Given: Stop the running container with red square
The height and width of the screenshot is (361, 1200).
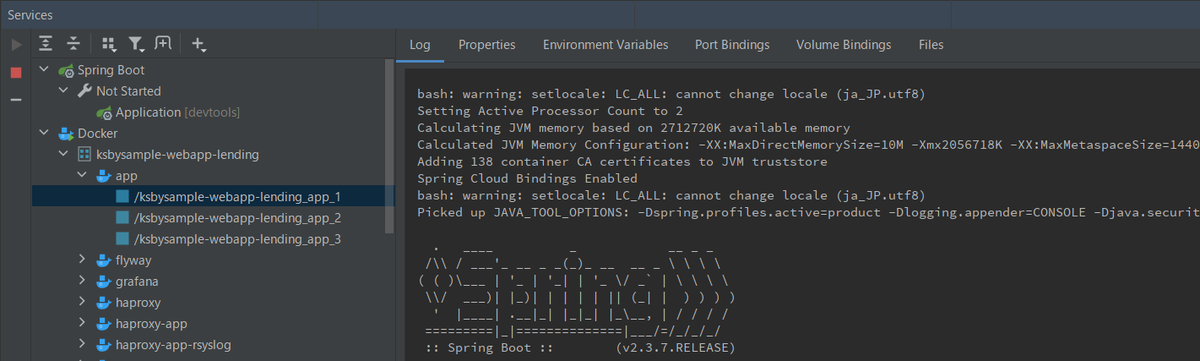Looking at the screenshot, I should (15, 73).
